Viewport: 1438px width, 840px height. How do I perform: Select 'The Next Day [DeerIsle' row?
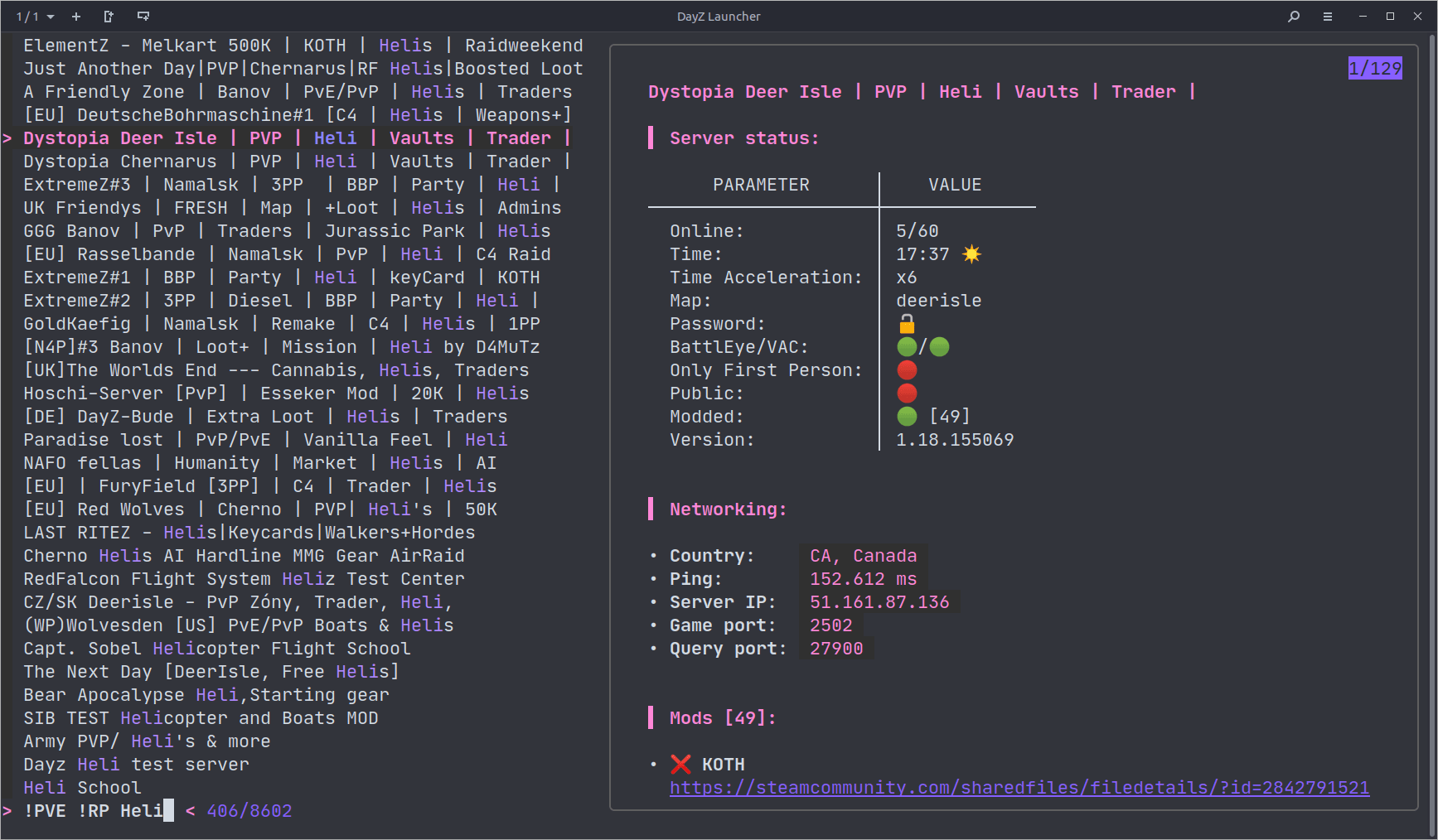coord(211,672)
